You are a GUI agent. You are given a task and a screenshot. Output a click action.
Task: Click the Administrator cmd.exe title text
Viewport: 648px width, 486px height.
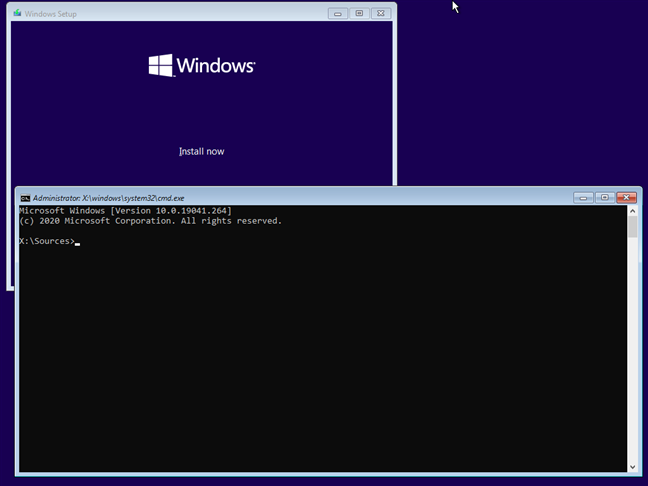[x=108, y=198]
